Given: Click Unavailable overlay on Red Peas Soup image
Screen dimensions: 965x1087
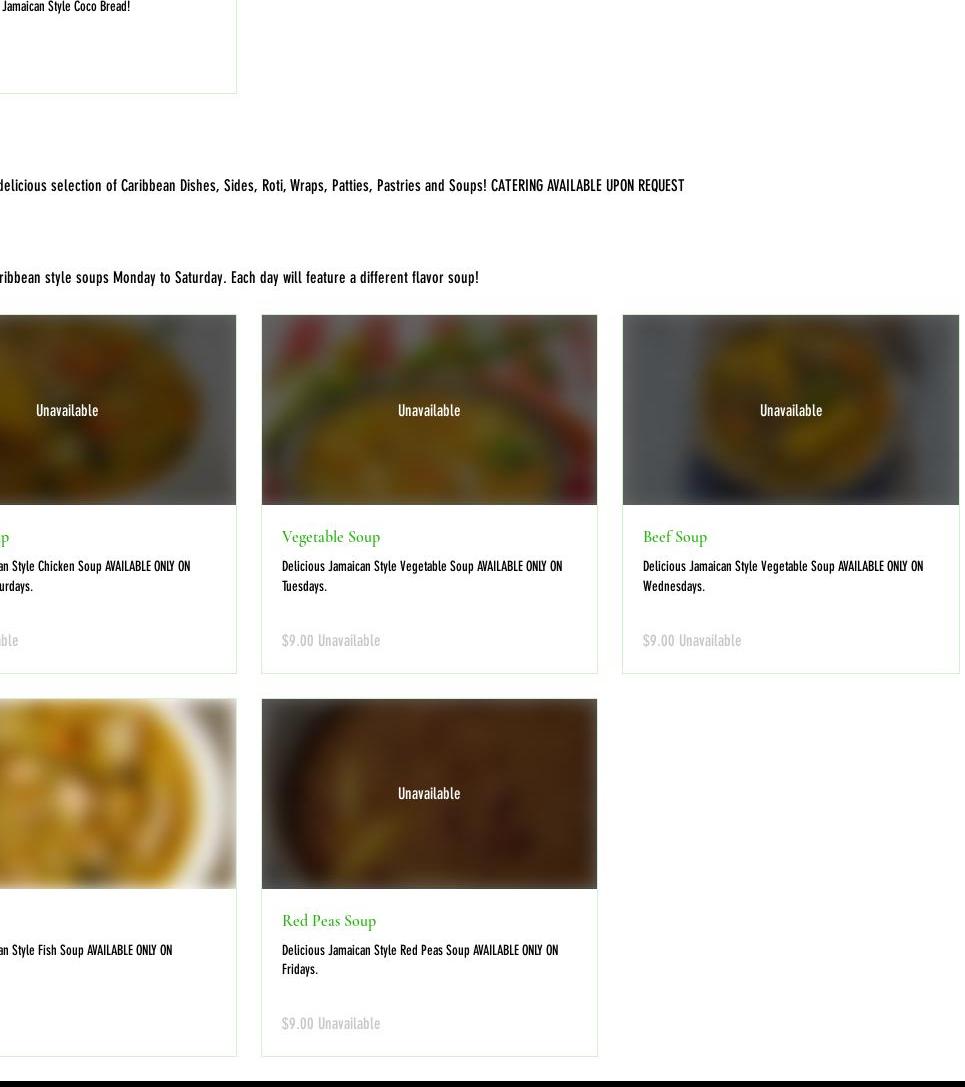Looking at the screenshot, I should 429,794.
